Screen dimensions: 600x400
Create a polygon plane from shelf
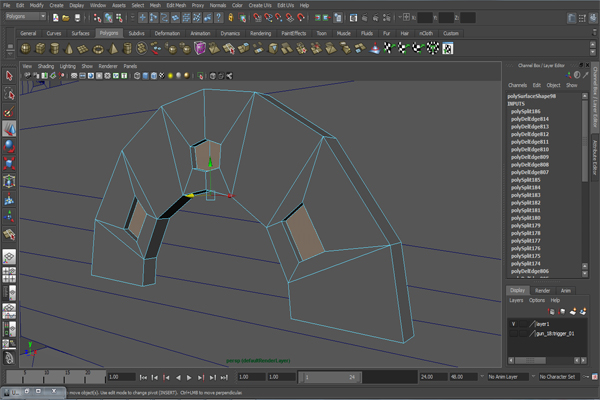(83, 49)
